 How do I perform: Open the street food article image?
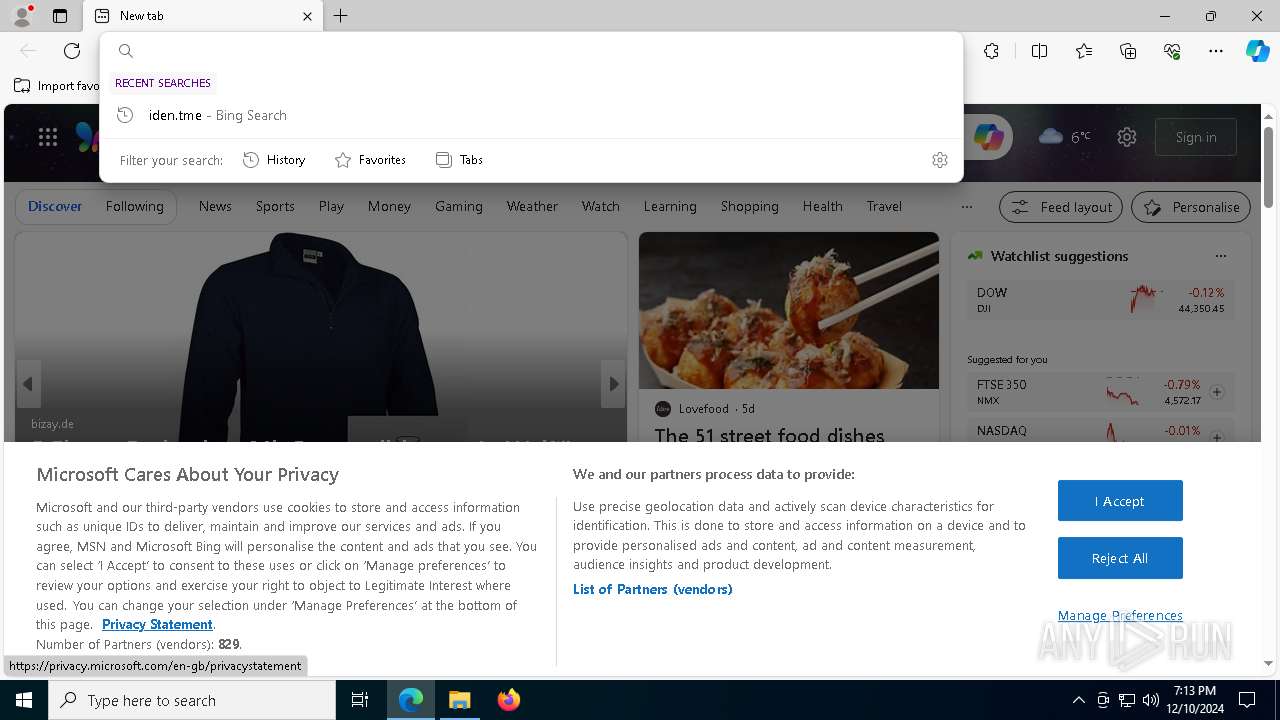tap(789, 310)
